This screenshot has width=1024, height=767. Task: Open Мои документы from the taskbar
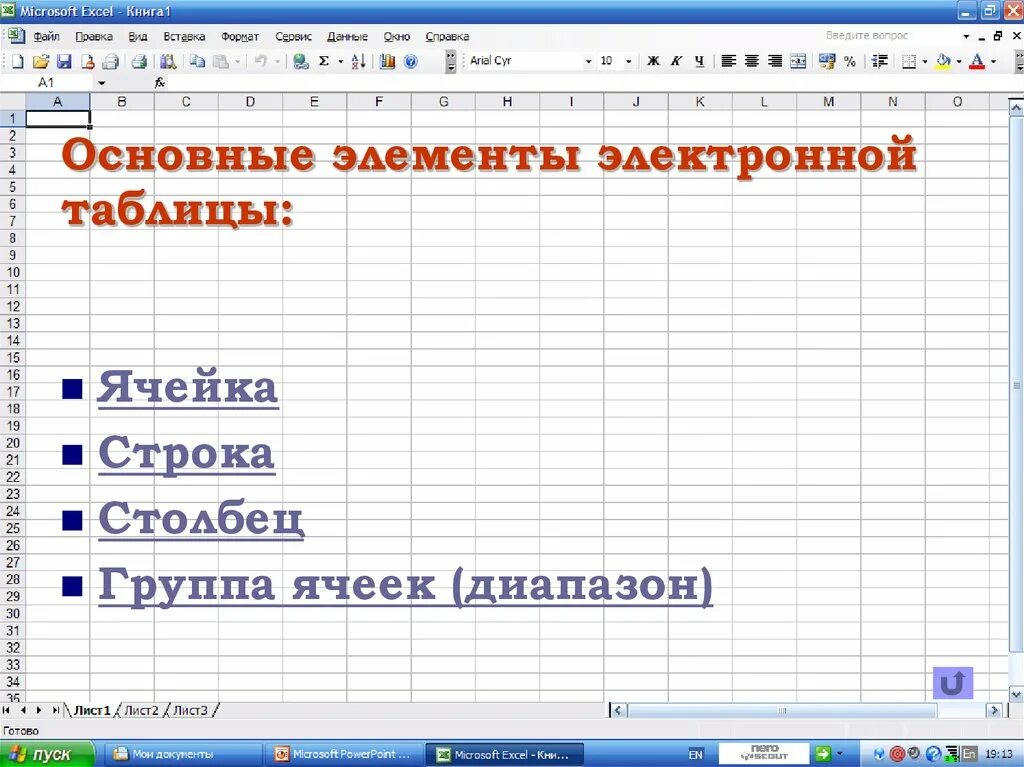coord(182,754)
